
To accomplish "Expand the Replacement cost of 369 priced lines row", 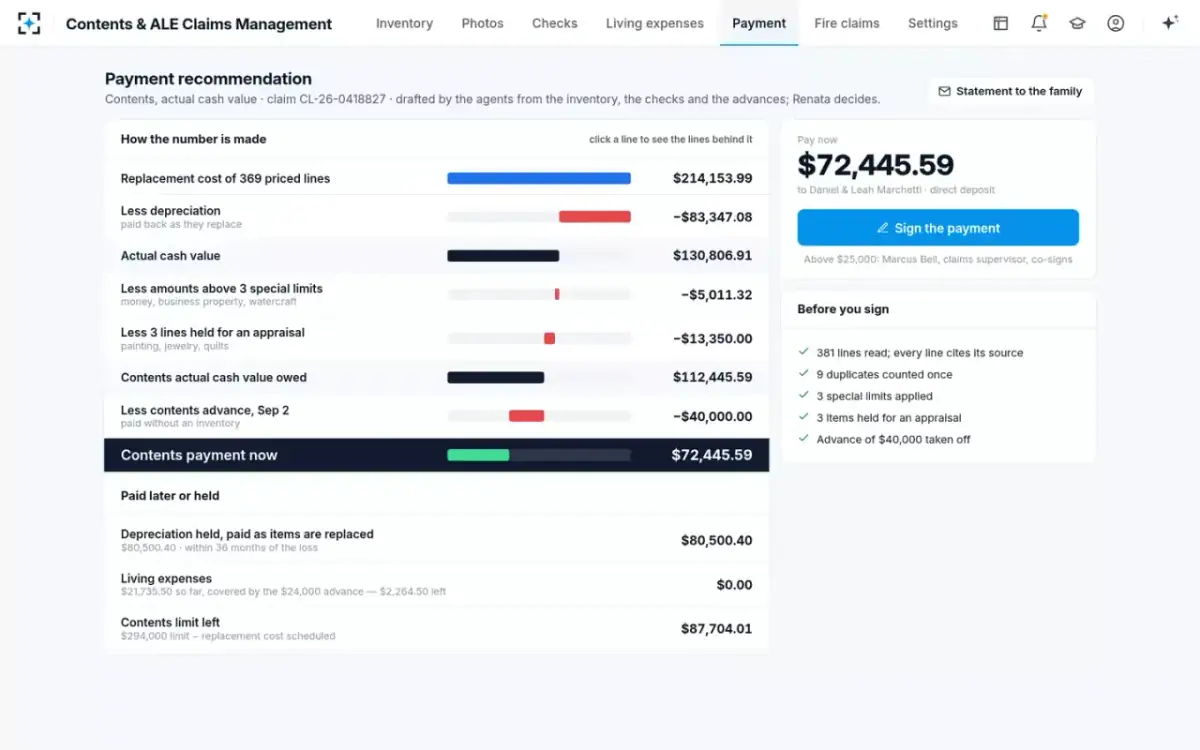I will pyautogui.click(x=437, y=178).
